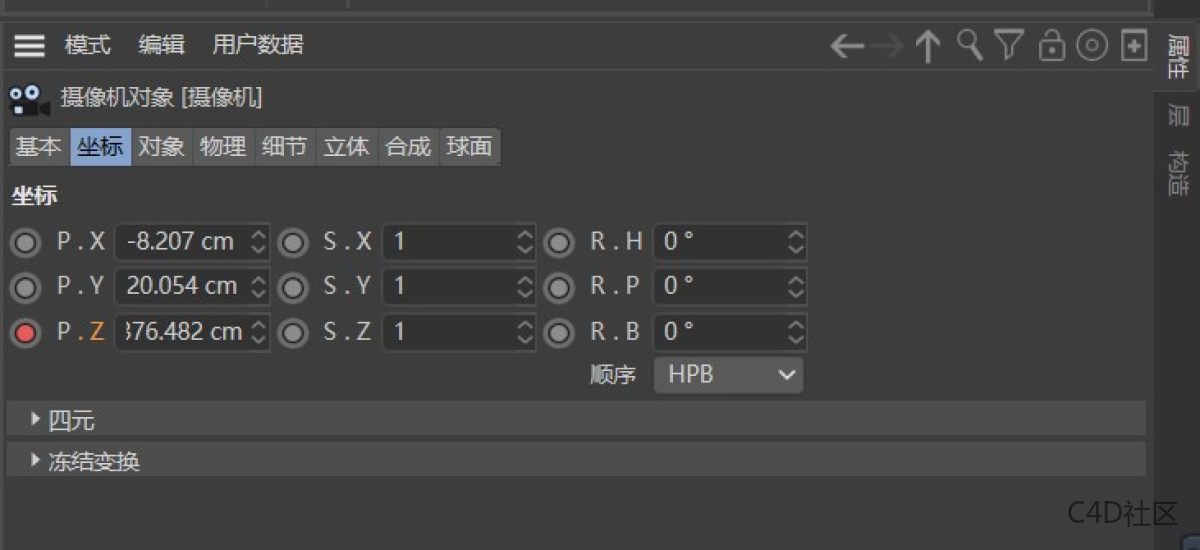Image resolution: width=1200 pixels, height=550 pixels.
Task: Open search with the magnifier icon
Action: 969,46
